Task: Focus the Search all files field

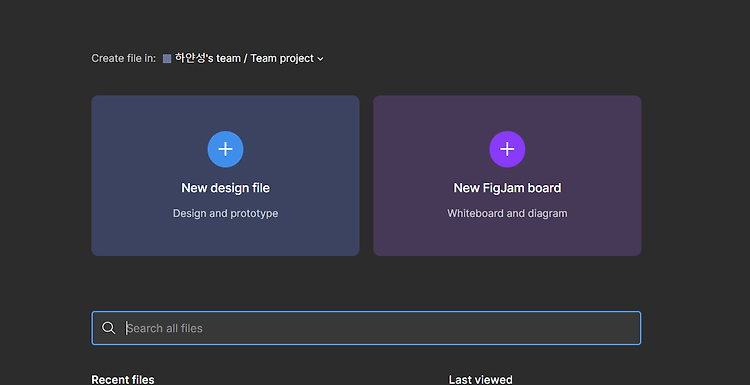Action: (366, 328)
